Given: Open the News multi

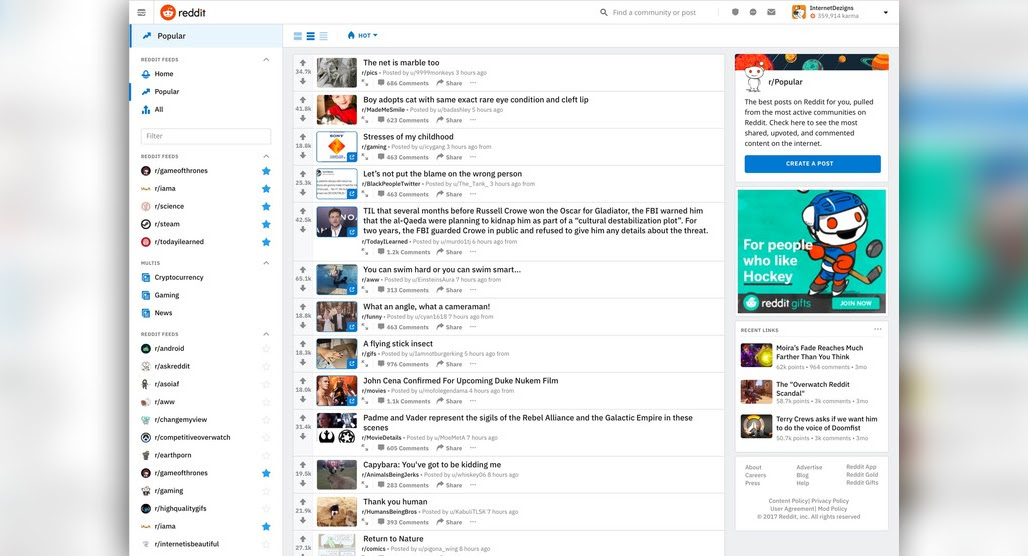Looking at the screenshot, I should (163, 313).
